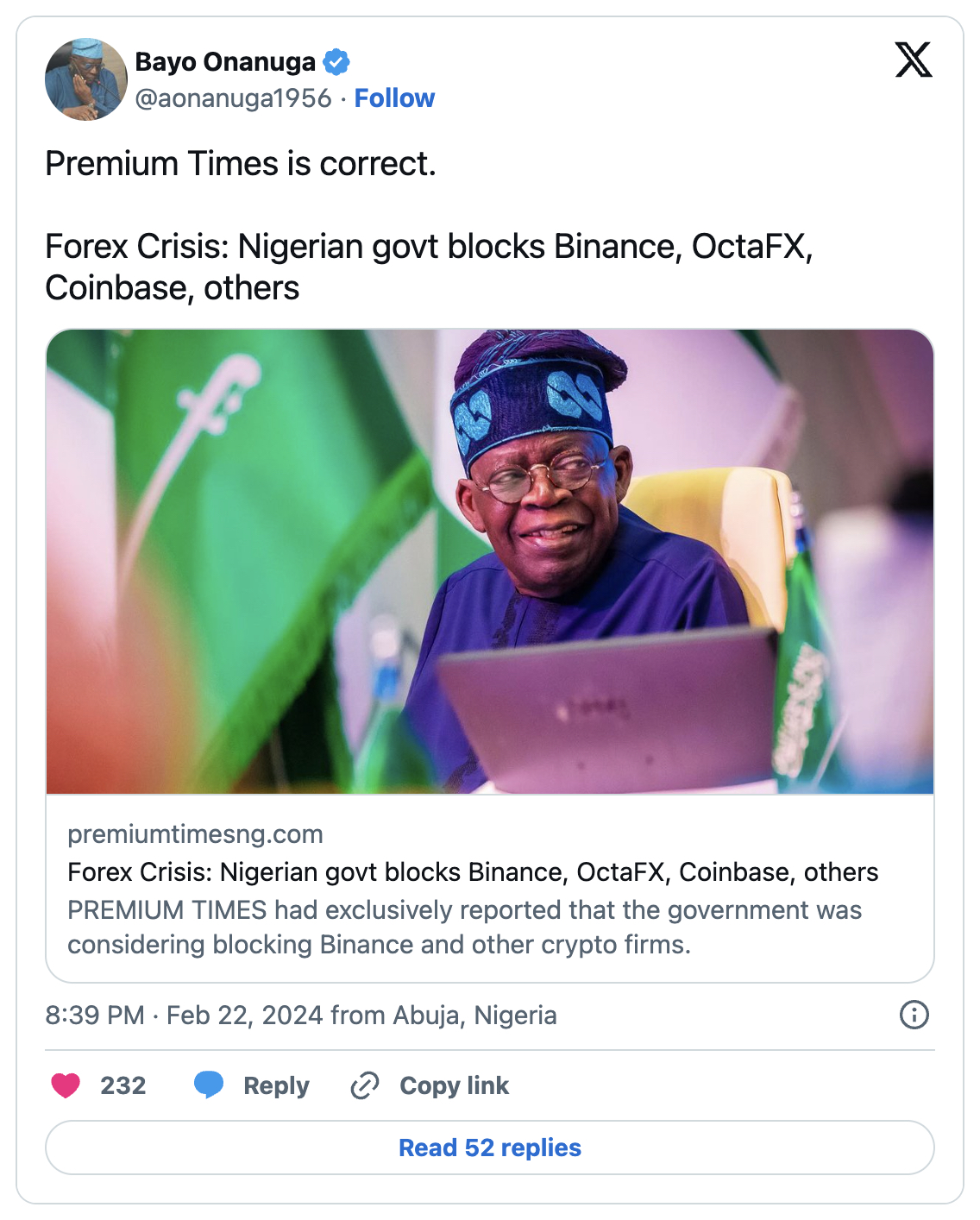Click the 232 likes count
The width and height of the screenshot is (980, 1220).
click(122, 1085)
